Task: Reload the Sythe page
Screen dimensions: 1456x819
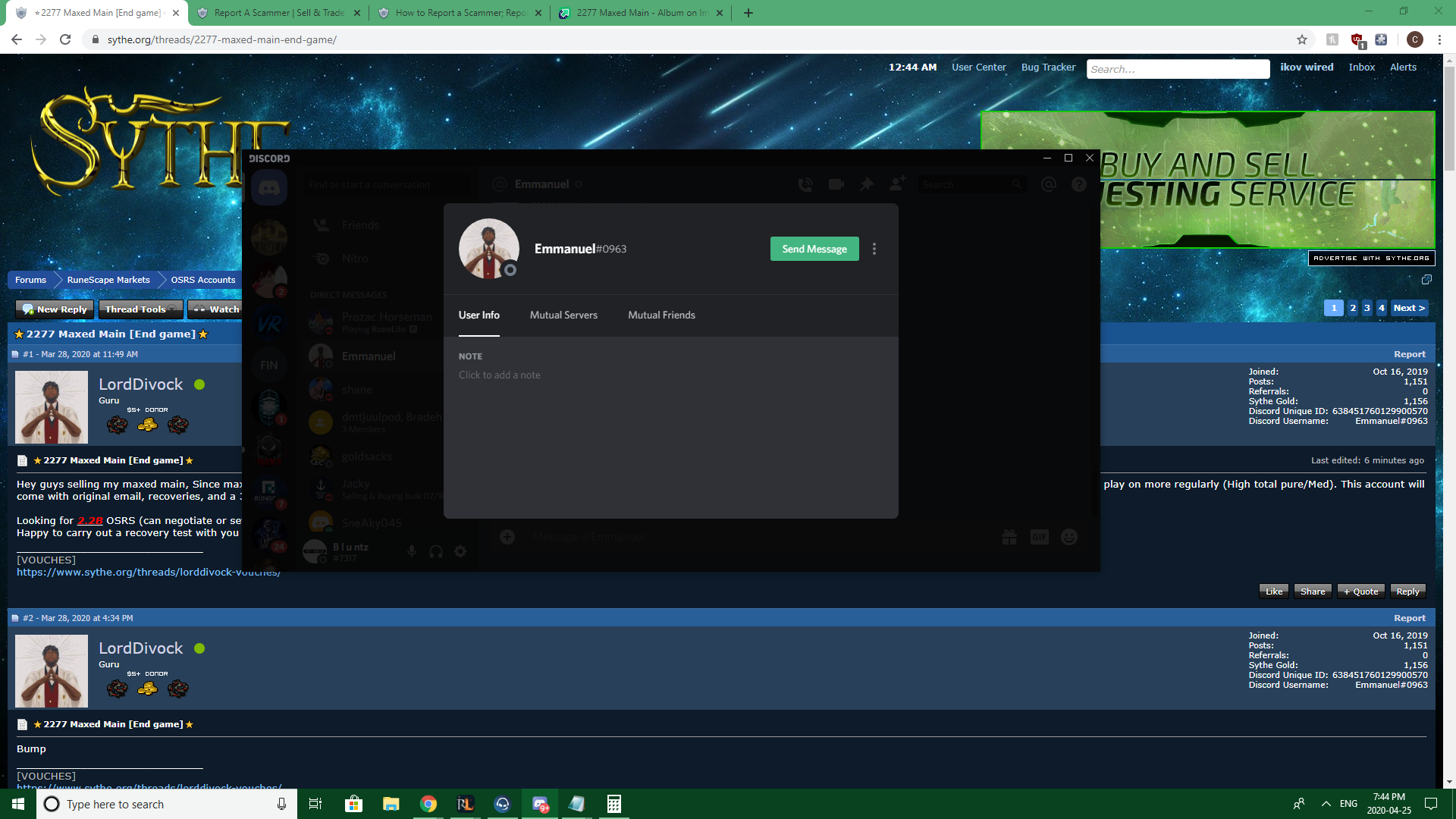Action: (x=65, y=39)
